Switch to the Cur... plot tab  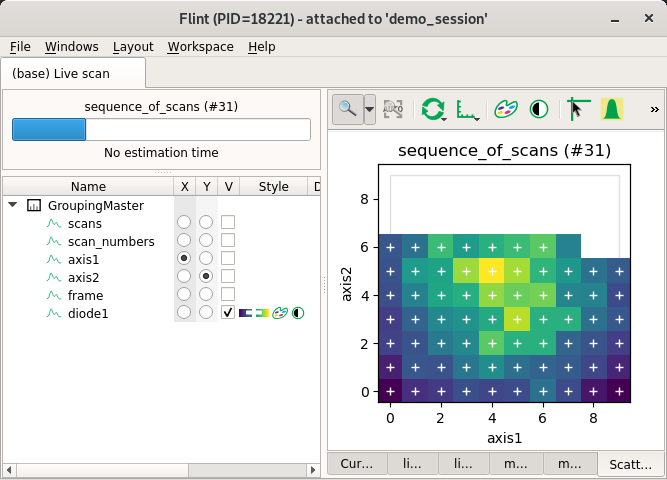[357, 463]
